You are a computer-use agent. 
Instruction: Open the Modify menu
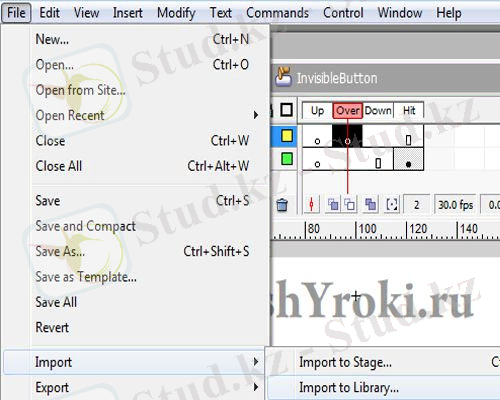(x=176, y=13)
